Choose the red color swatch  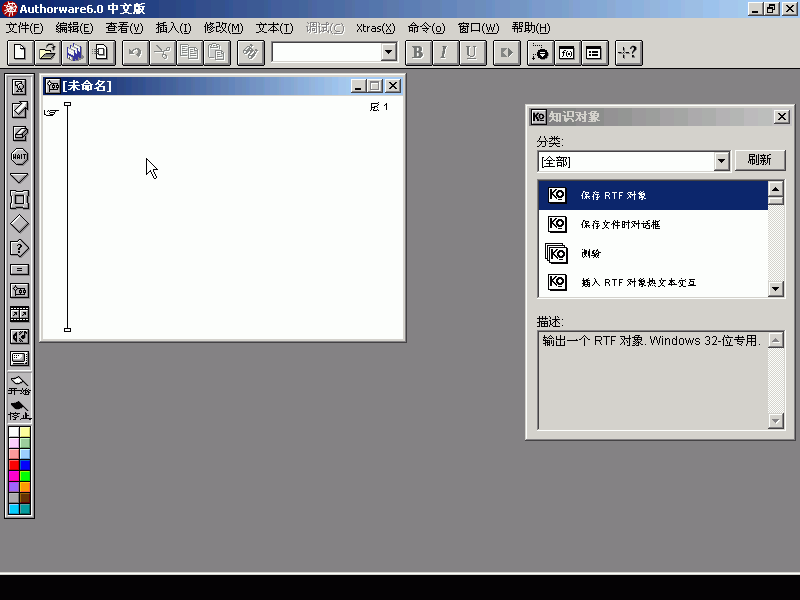(14, 465)
